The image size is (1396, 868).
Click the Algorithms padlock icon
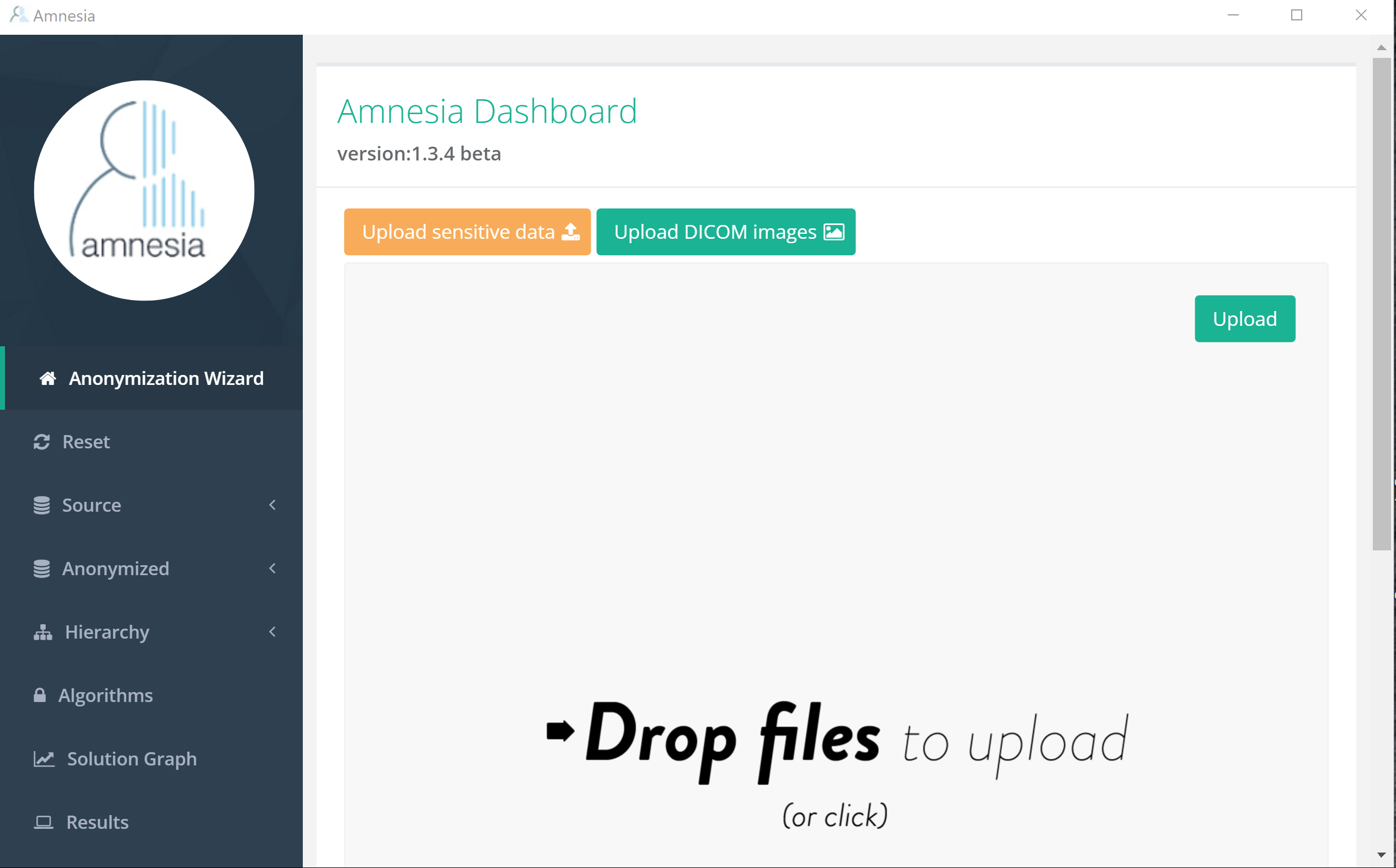40,695
